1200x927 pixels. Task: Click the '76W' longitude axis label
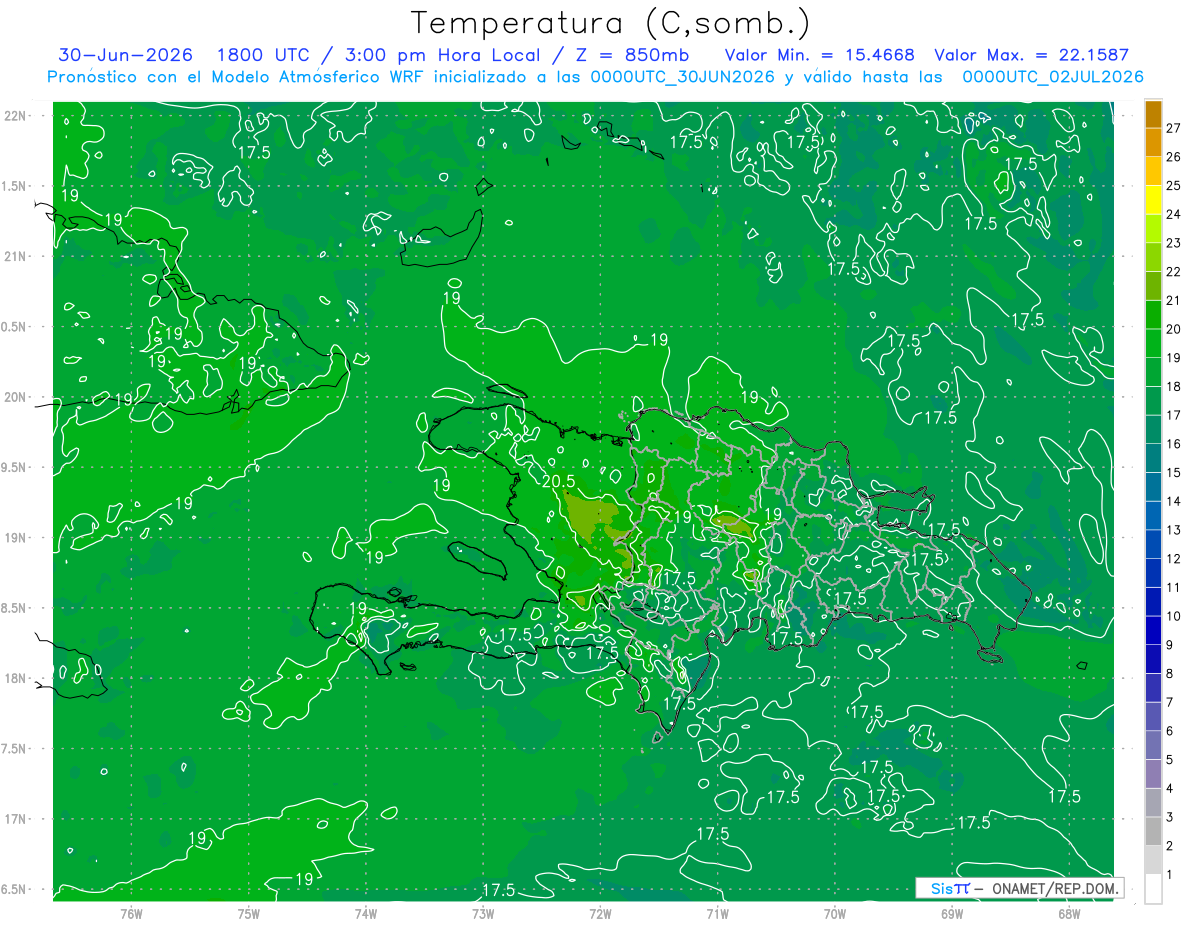pos(131,914)
